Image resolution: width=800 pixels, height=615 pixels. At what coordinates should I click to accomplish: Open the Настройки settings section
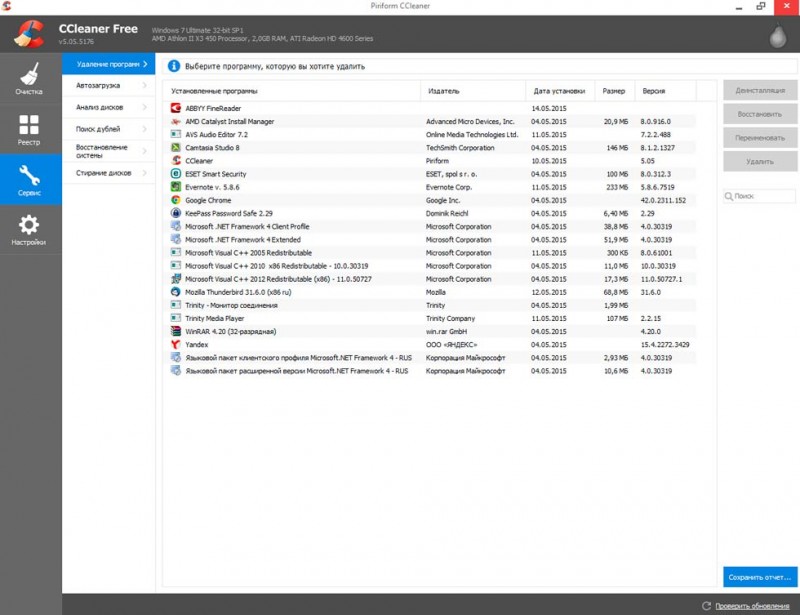click(30, 230)
